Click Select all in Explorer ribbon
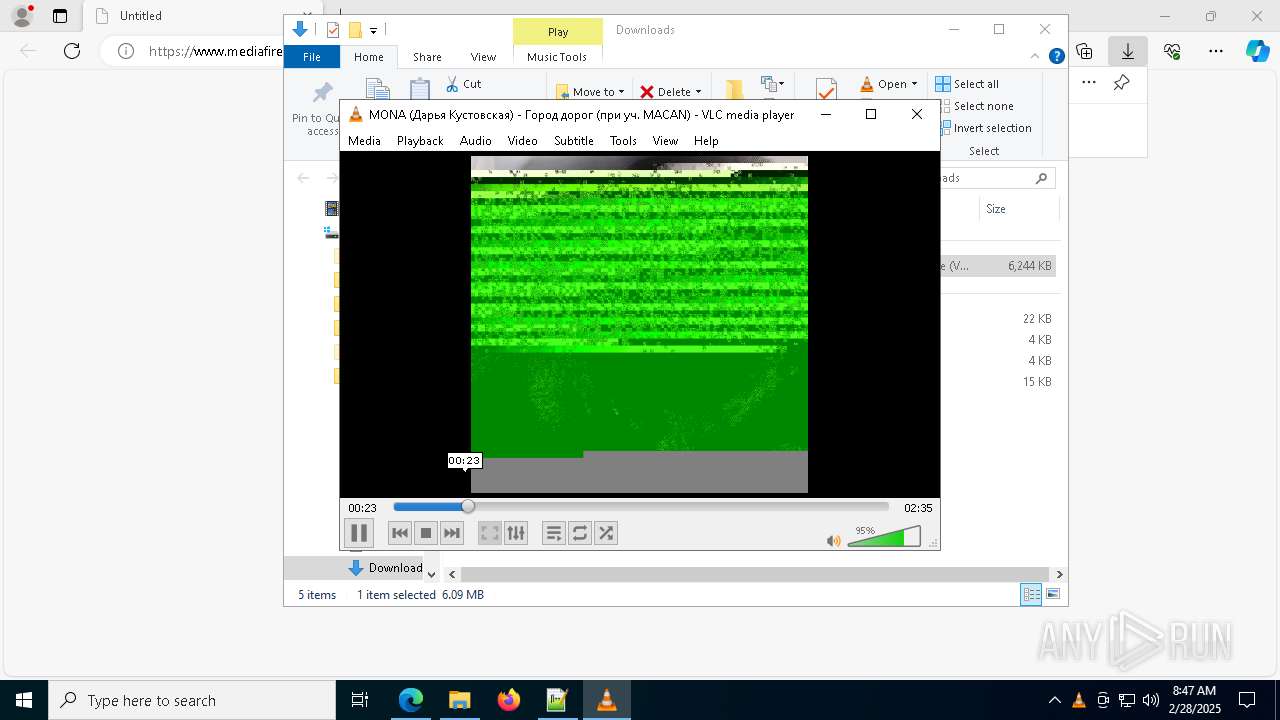1280x720 pixels. tap(967, 84)
